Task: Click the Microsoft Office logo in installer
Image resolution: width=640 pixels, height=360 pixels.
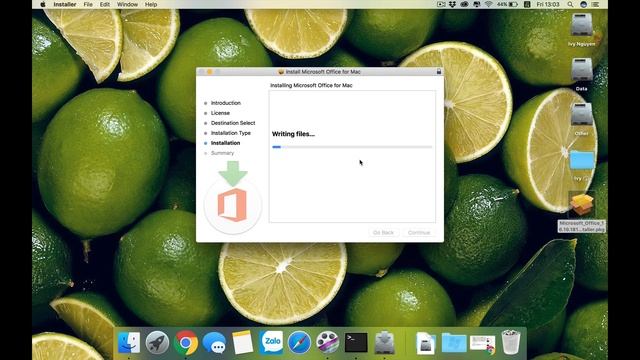Action: click(232, 205)
